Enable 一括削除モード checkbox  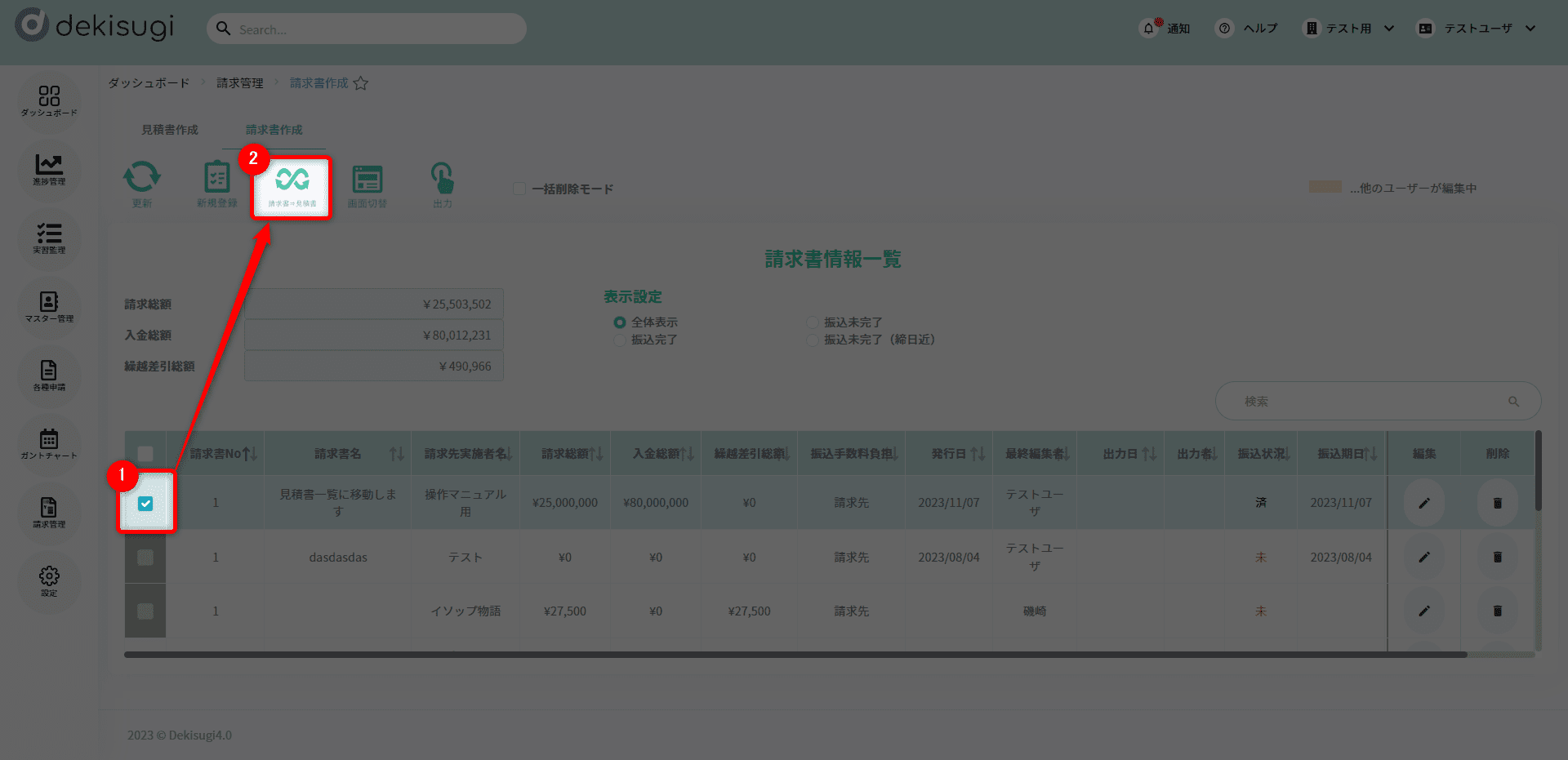pyautogui.click(x=519, y=189)
